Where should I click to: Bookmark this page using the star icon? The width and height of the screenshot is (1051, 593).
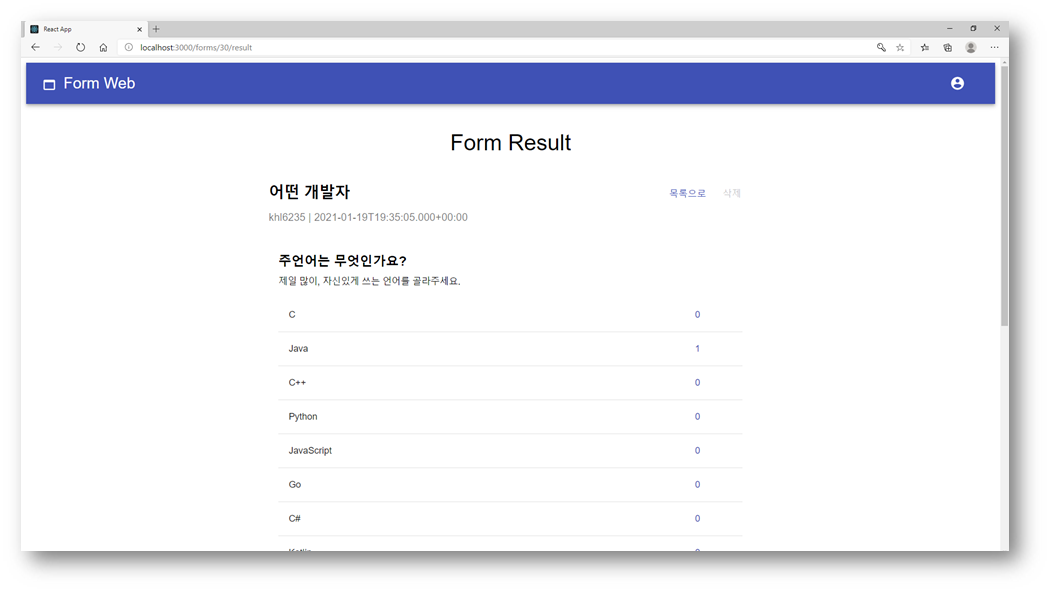coord(900,47)
